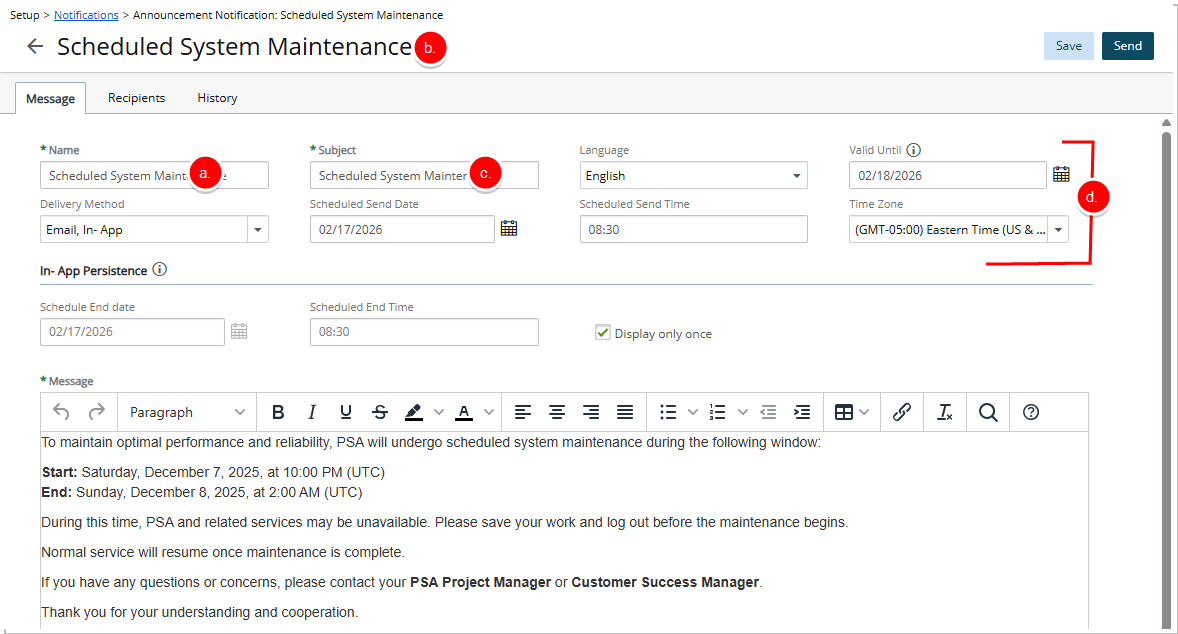Undo the last change in the editor
The width and height of the screenshot is (1178, 634).
(62, 411)
